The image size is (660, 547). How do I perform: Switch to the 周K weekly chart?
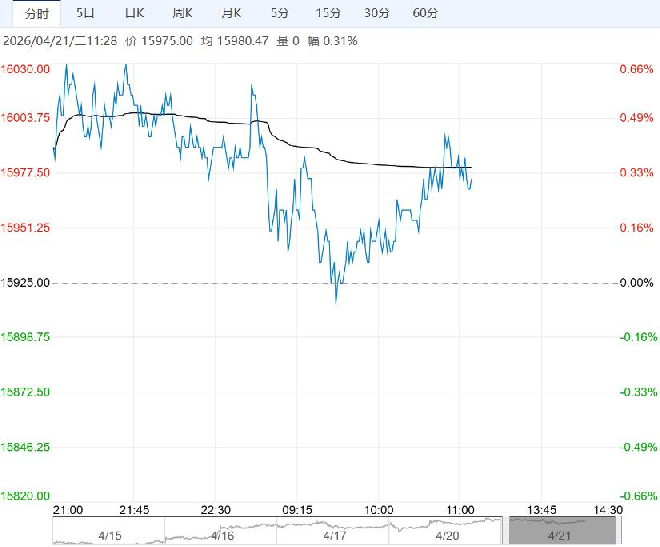click(x=182, y=12)
